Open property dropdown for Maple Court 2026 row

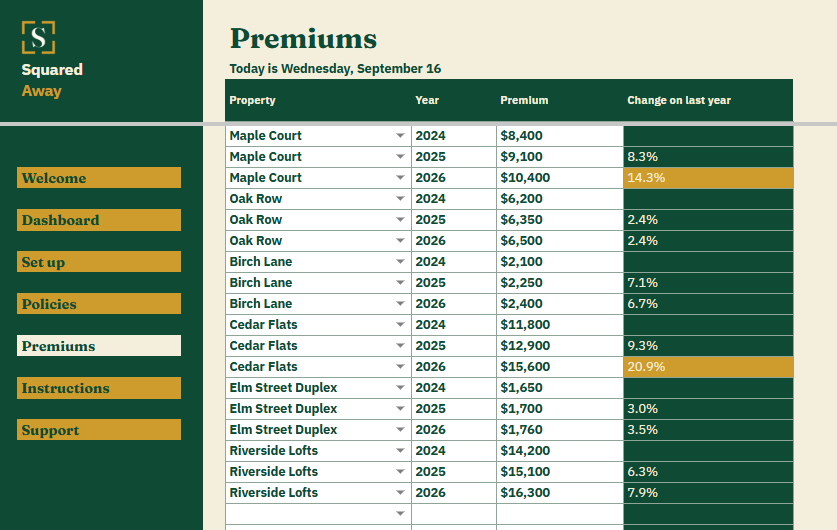click(400, 178)
